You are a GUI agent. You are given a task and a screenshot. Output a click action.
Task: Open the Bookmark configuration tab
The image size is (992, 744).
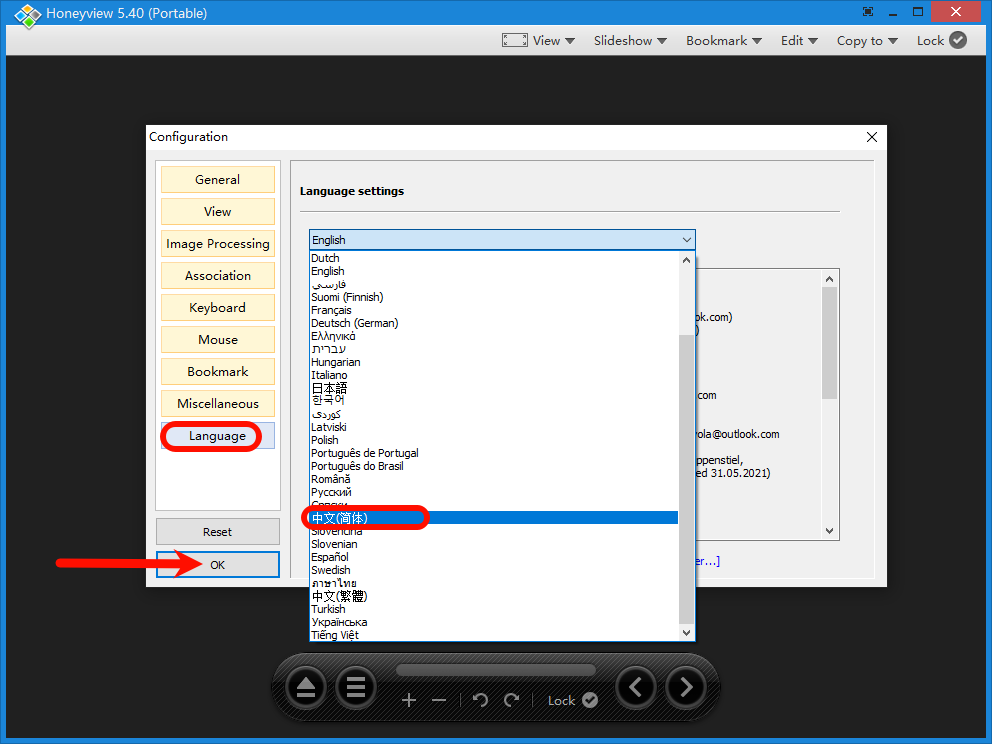(218, 371)
